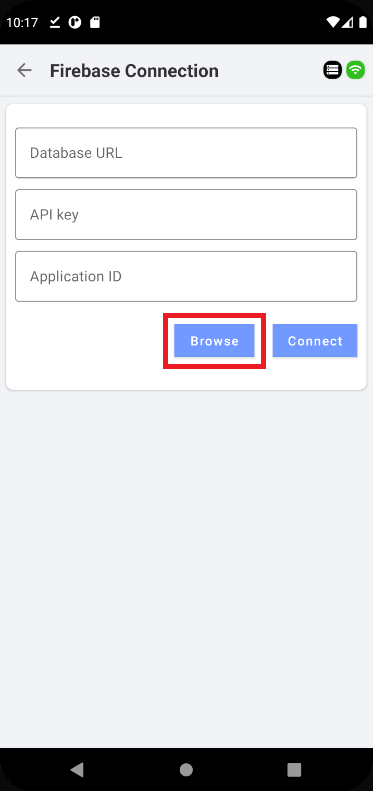373x791 pixels.
Task: Tap the battery level indicator
Action: (362, 22)
